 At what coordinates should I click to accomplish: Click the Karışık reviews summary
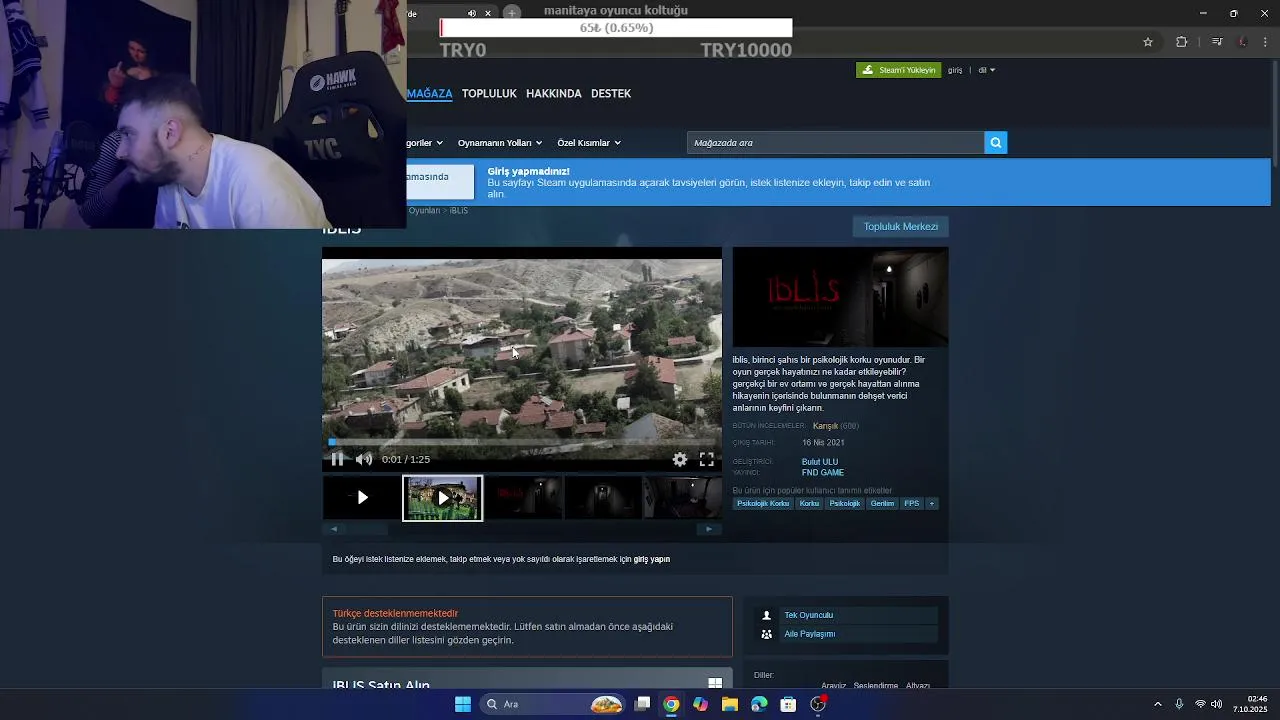click(x=825, y=426)
